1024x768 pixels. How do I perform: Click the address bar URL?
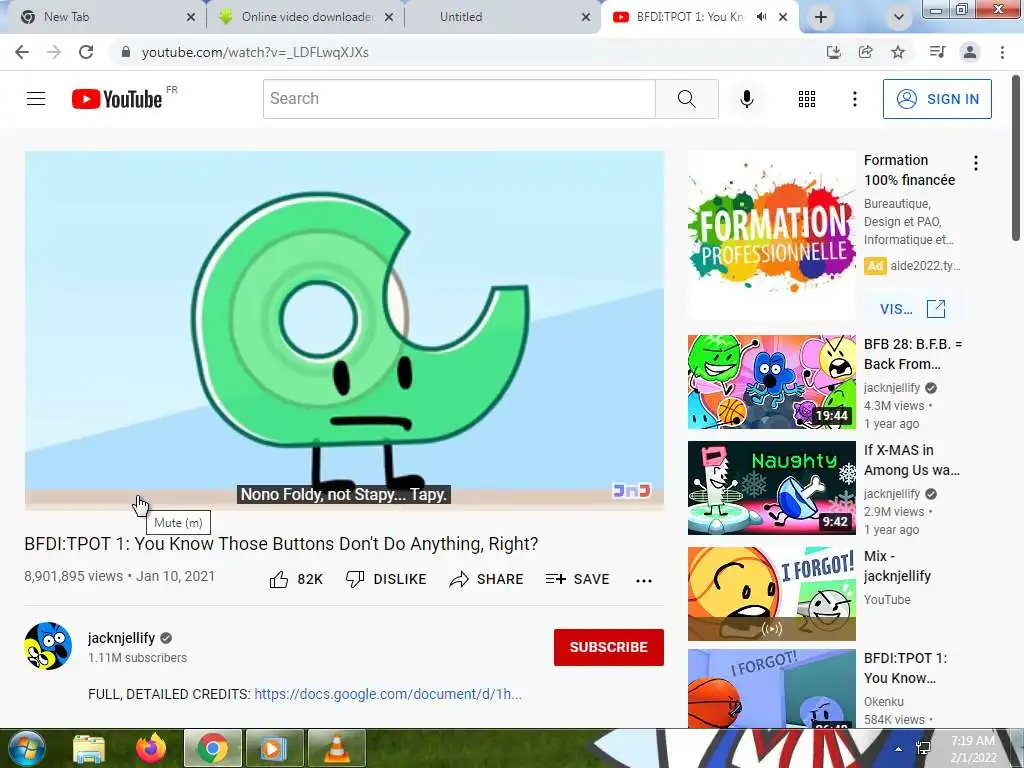[255, 52]
